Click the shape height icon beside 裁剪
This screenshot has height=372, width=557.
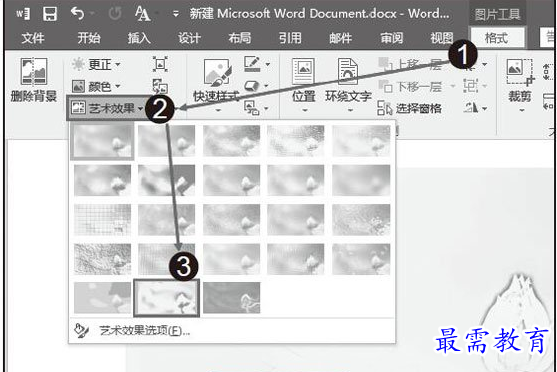tap(548, 71)
